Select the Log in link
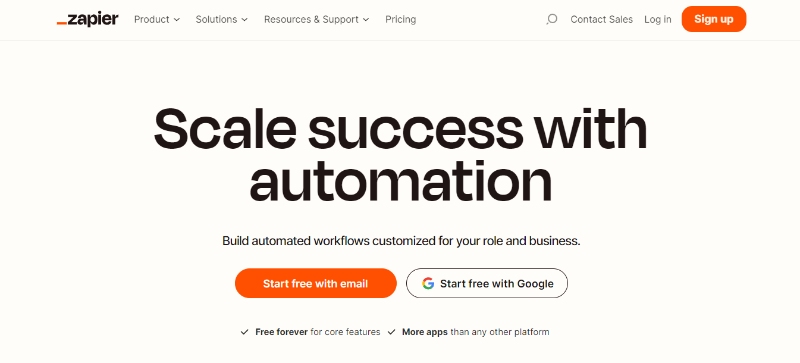 pyautogui.click(x=658, y=19)
